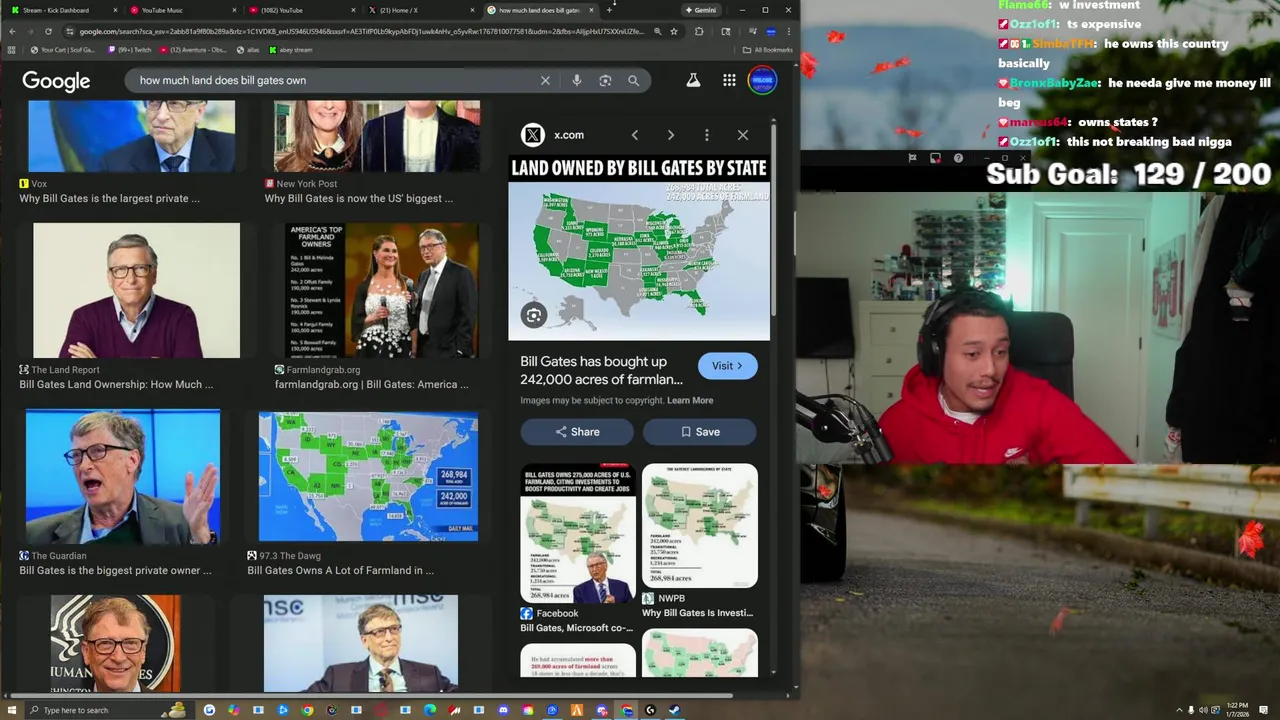Focus the Google search input field
This screenshot has width=1280, height=720.
(x=335, y=80)
